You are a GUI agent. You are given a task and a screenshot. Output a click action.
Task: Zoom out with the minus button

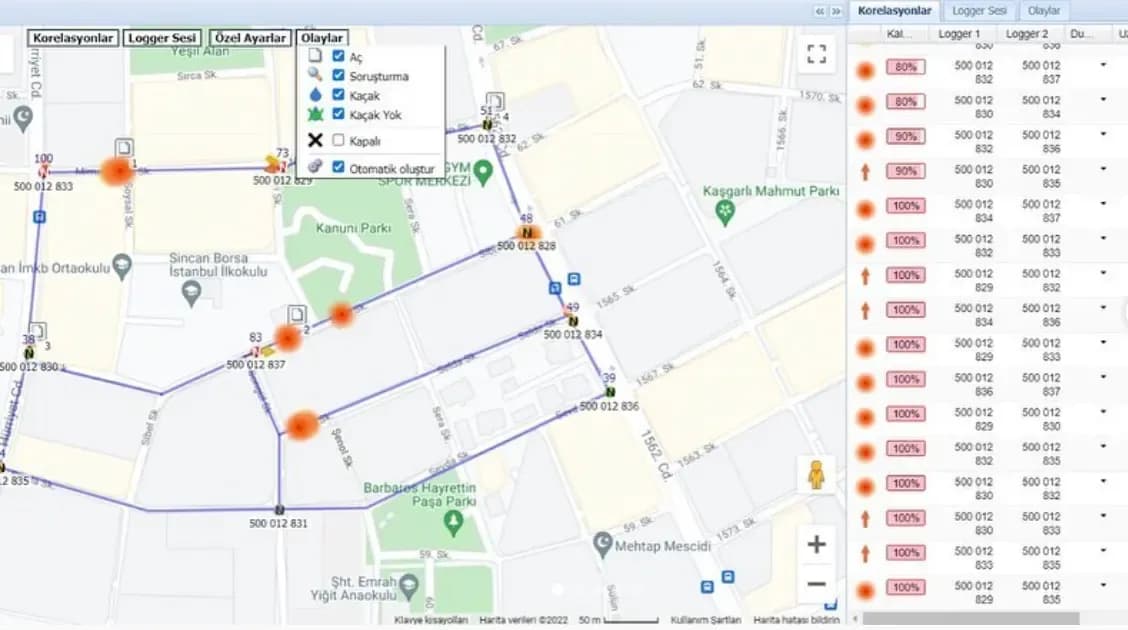tap(816, 584)
